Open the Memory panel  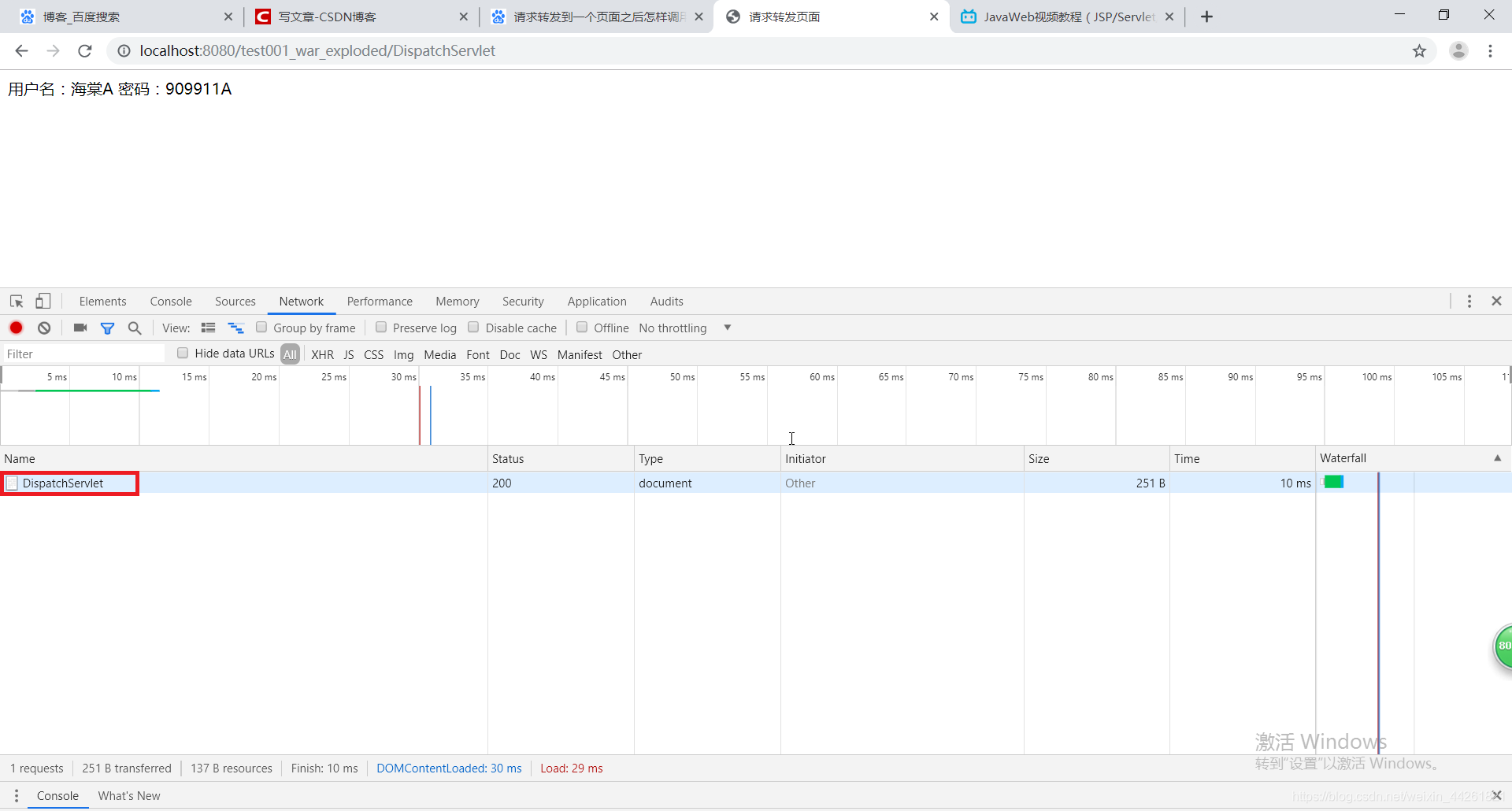pos(458,302)
